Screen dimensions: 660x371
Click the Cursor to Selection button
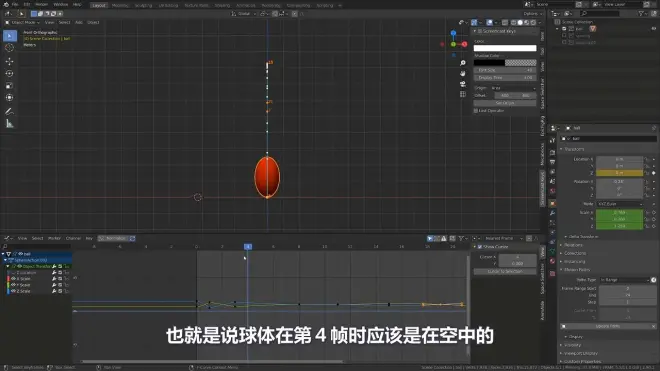tap(505, 272)
